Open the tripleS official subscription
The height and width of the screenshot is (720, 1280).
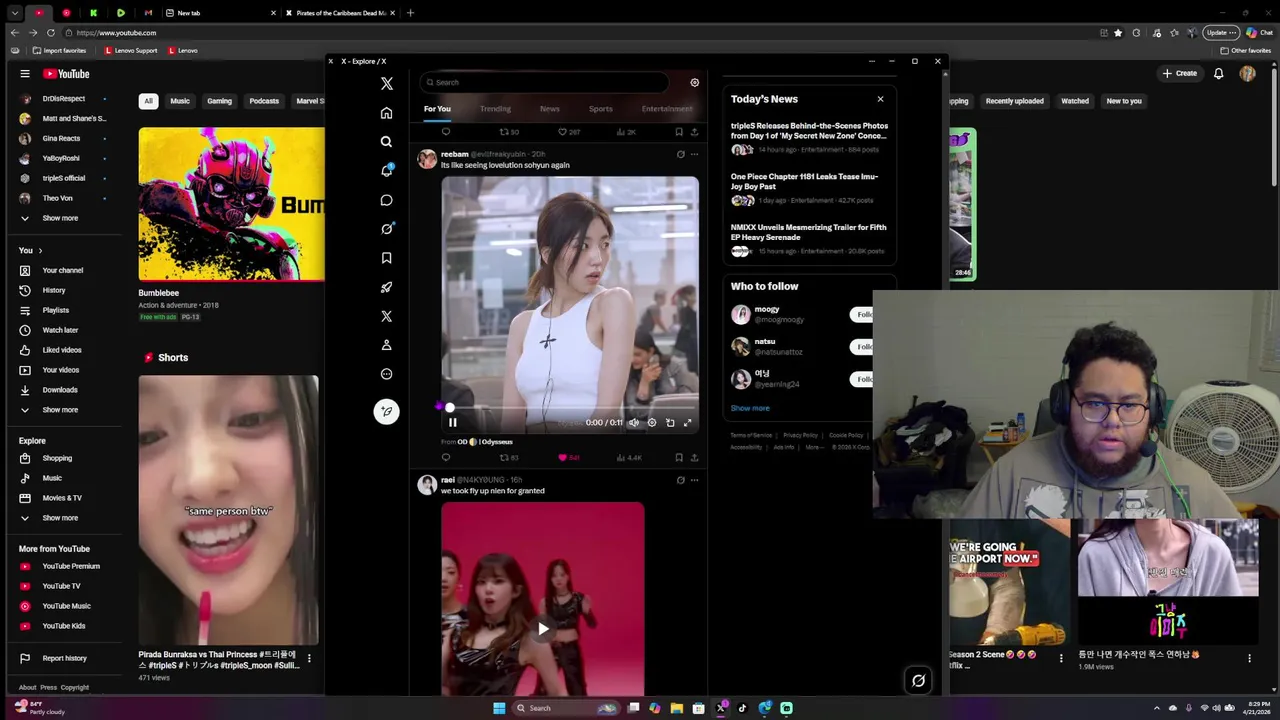(x=64, y=178)
